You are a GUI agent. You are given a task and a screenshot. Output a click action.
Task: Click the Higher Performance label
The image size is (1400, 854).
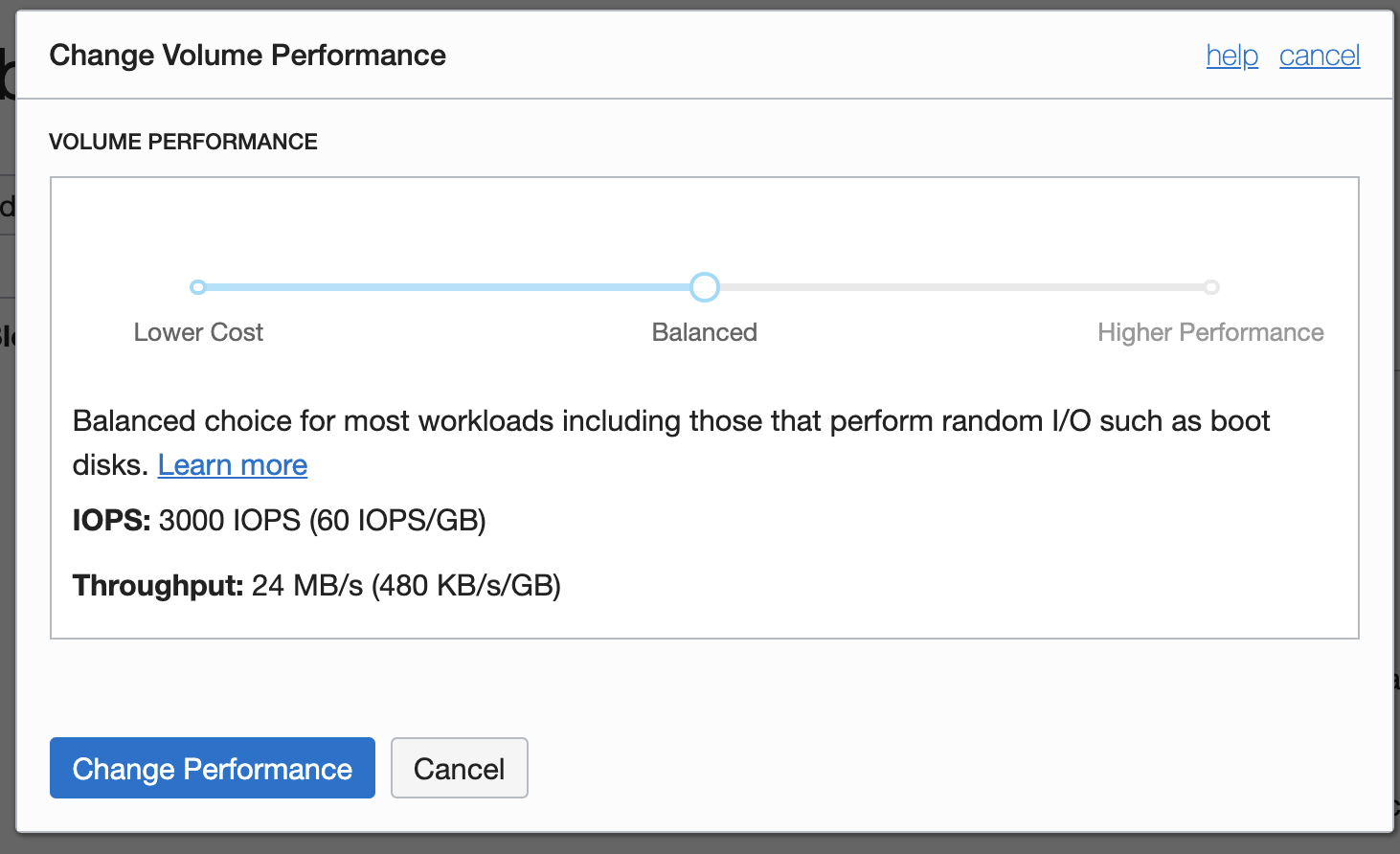(x=1210, y=332)
